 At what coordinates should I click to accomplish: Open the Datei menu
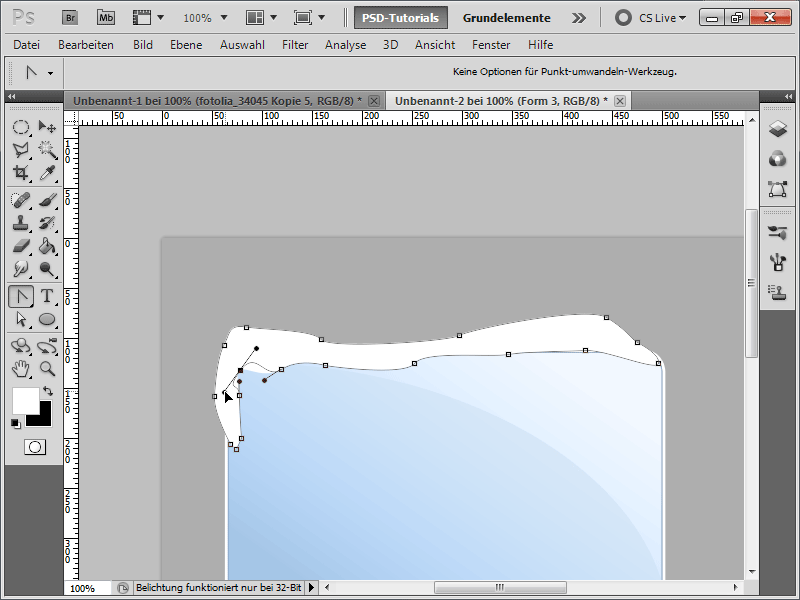pyautogui.click(x=27, y=45)
